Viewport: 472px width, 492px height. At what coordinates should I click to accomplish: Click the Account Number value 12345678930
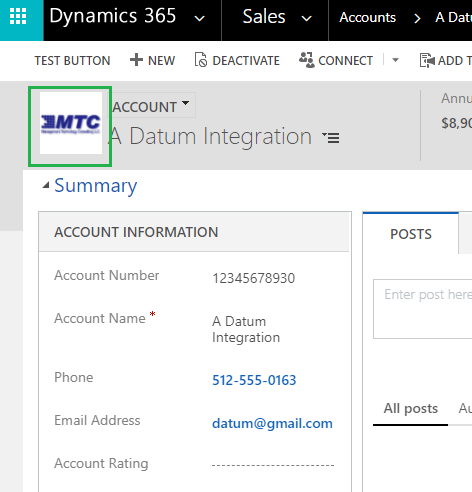254,278
